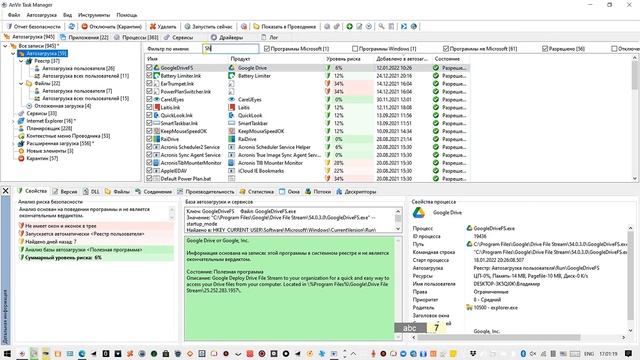Toggle the Программы Windows [1] checkbox
Screen dimensions: 640x360
coord(355,49)
